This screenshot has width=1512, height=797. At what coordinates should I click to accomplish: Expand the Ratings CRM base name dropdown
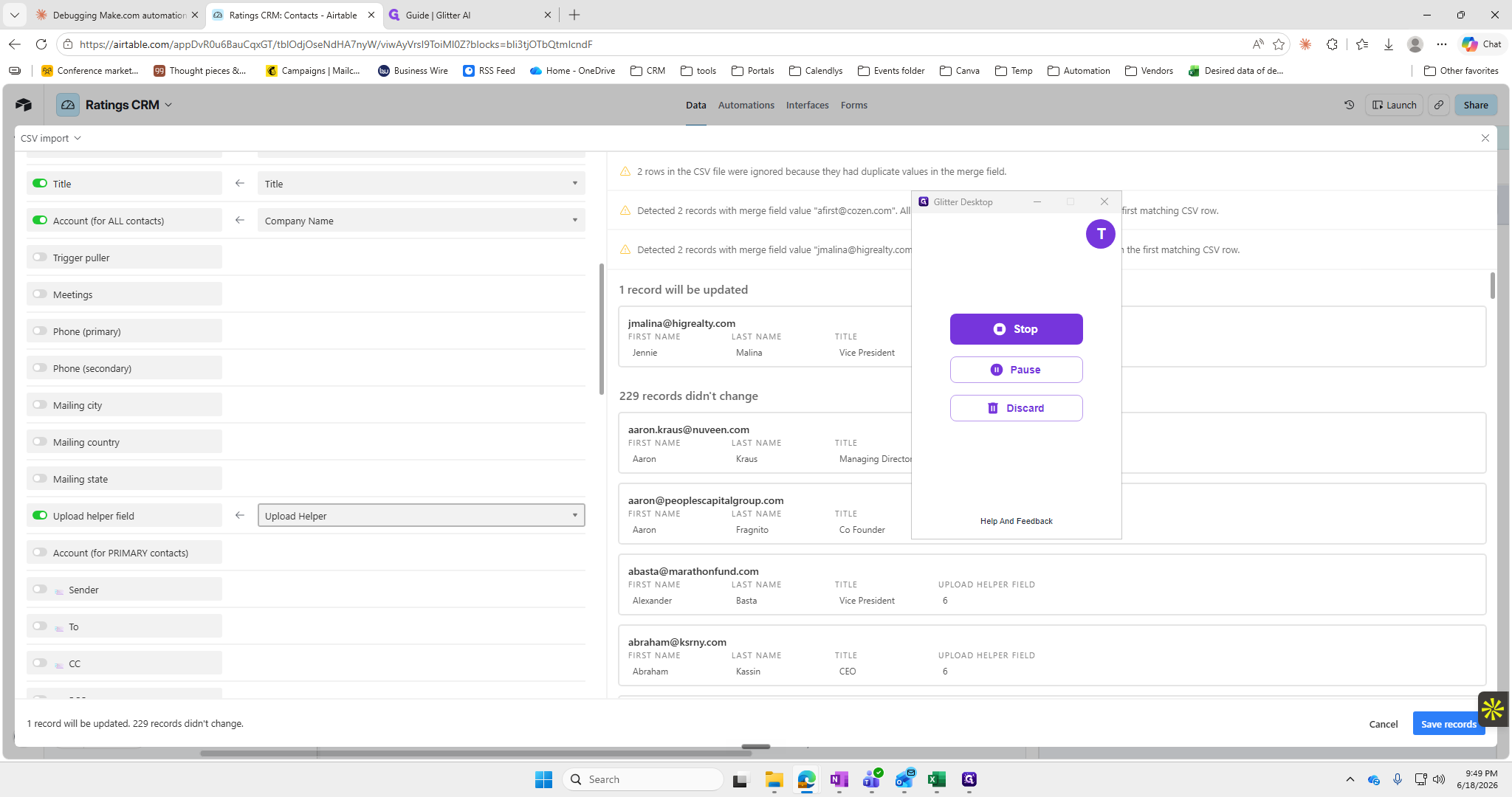point(168,105)
